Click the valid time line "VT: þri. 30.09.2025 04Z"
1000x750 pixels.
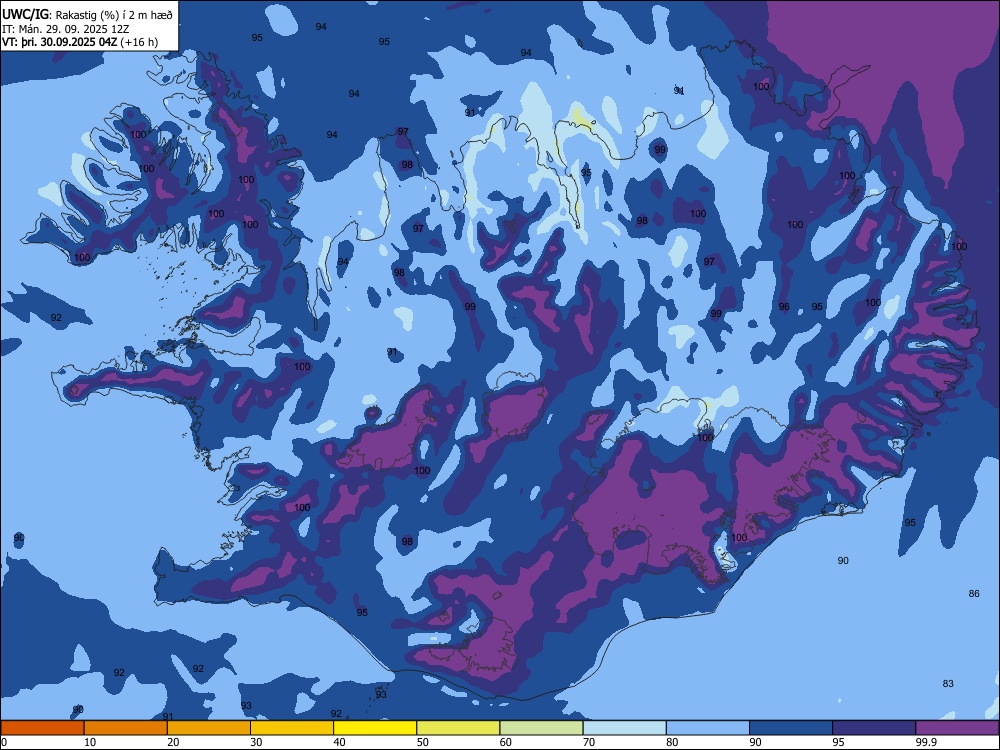click(x=60, y=42)
